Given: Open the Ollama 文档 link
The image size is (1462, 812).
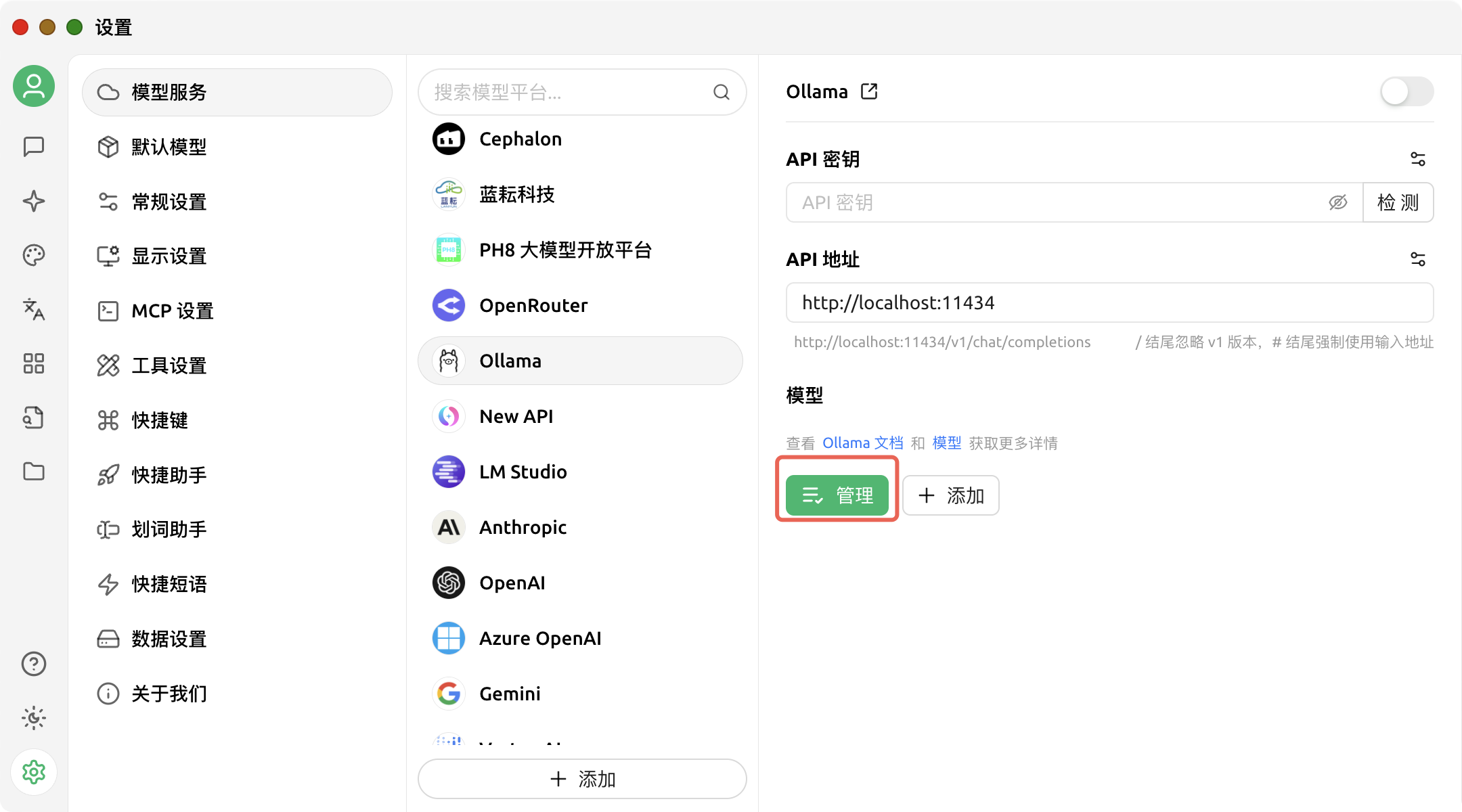Looking at the screenshot, I should coord(862,443).
